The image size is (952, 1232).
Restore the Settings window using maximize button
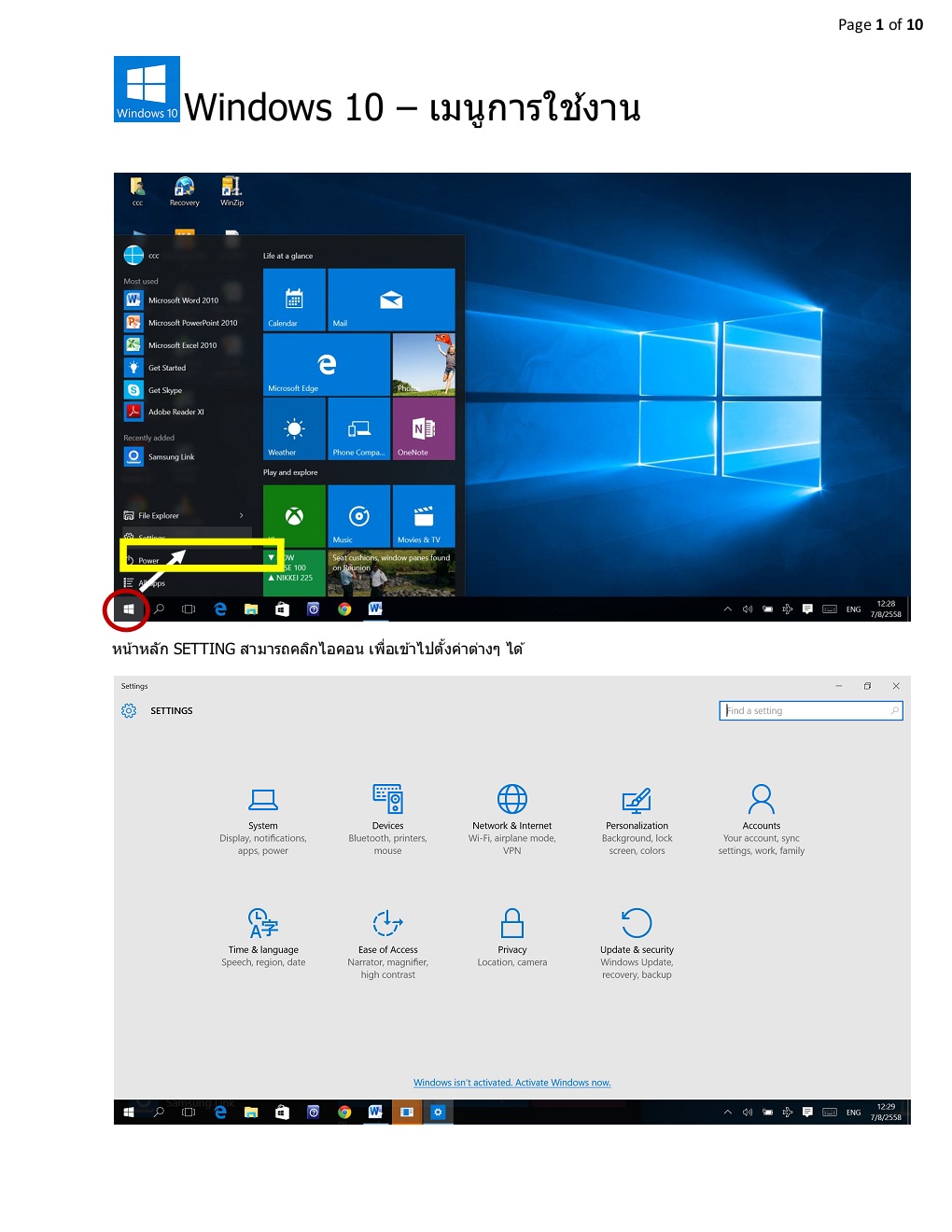[867, 686]
